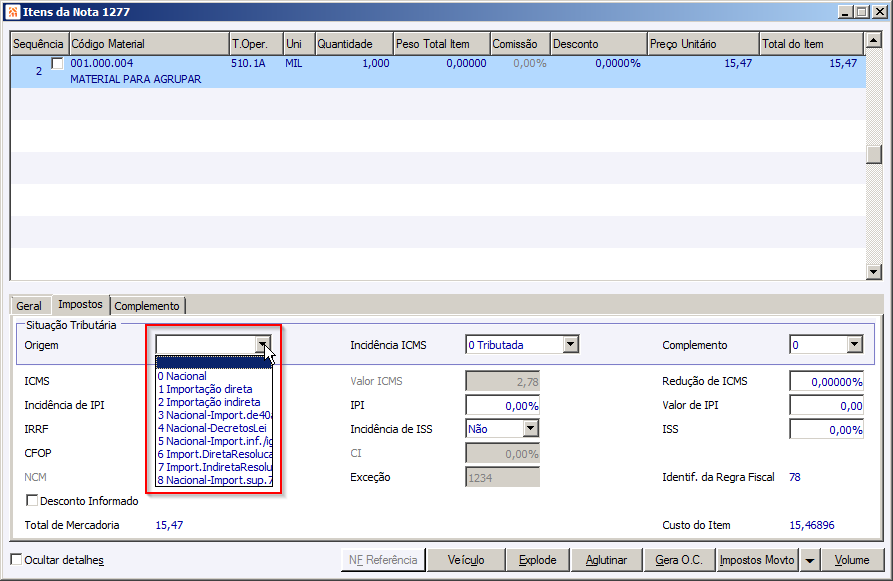The image size is (893, 581).
Task: Expand the Incidência ICMS combo box
Action: pos(571,344)
